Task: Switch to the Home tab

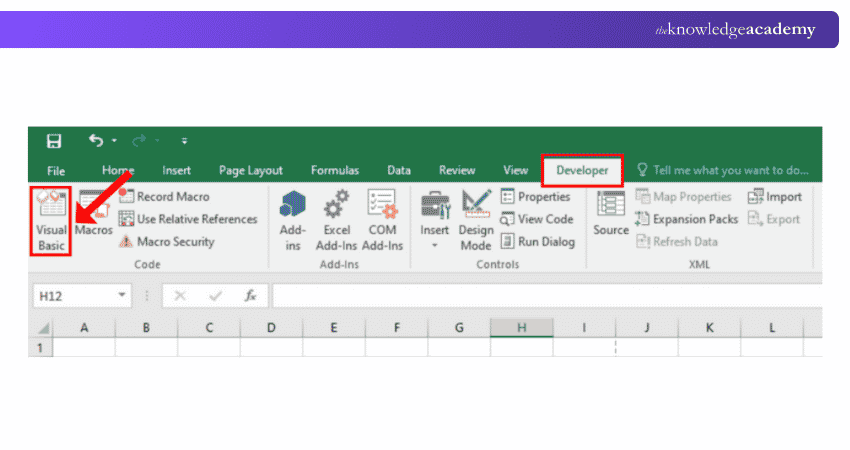Action: click(x=118, y=170)
